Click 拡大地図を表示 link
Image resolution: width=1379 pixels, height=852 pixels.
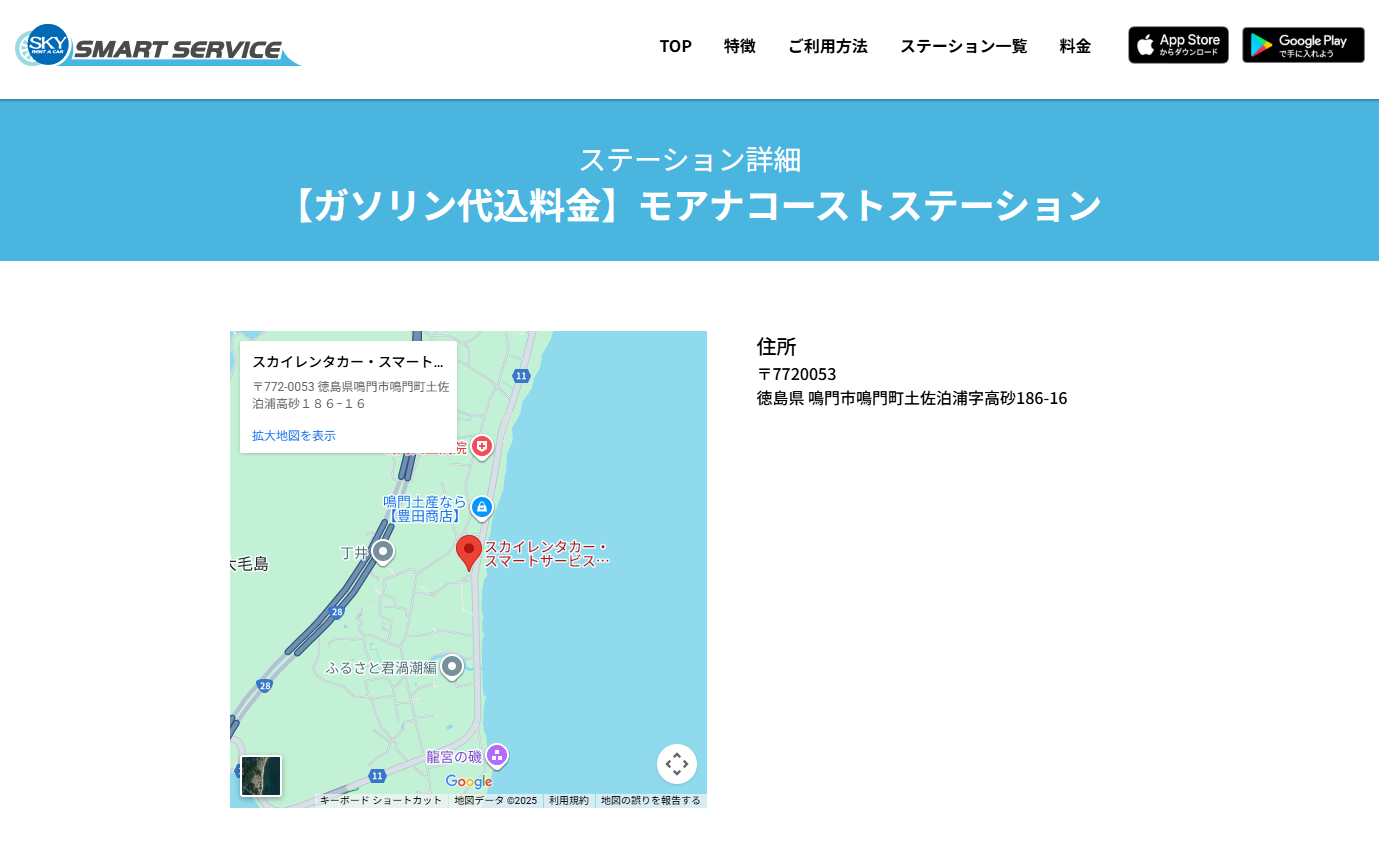(294, 436)
